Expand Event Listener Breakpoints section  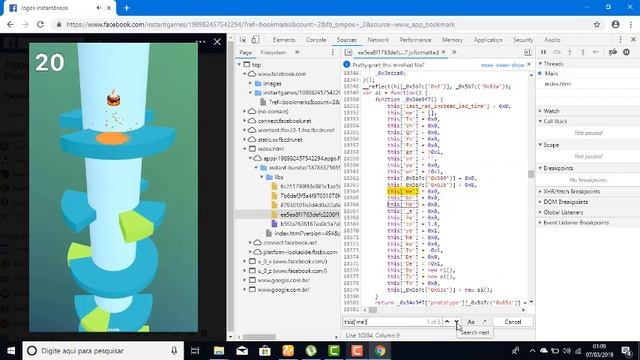point(540,223)
